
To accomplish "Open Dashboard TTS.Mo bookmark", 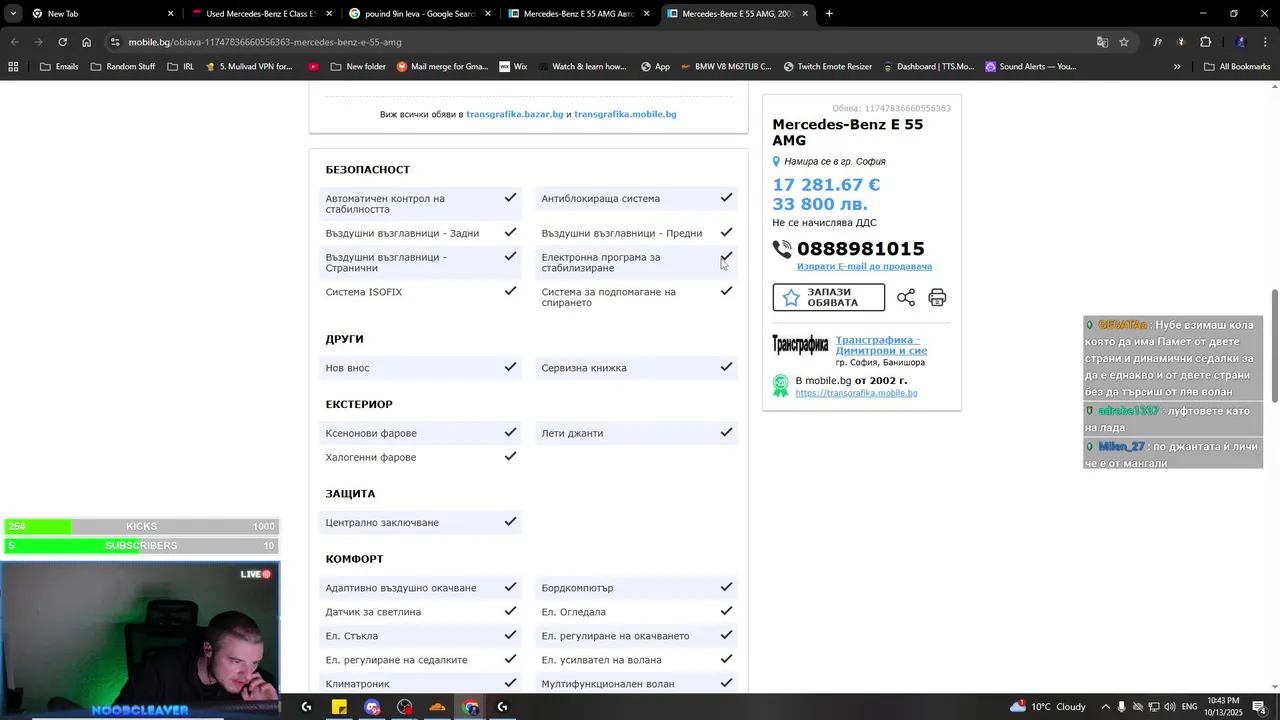I will coord(927,67).
